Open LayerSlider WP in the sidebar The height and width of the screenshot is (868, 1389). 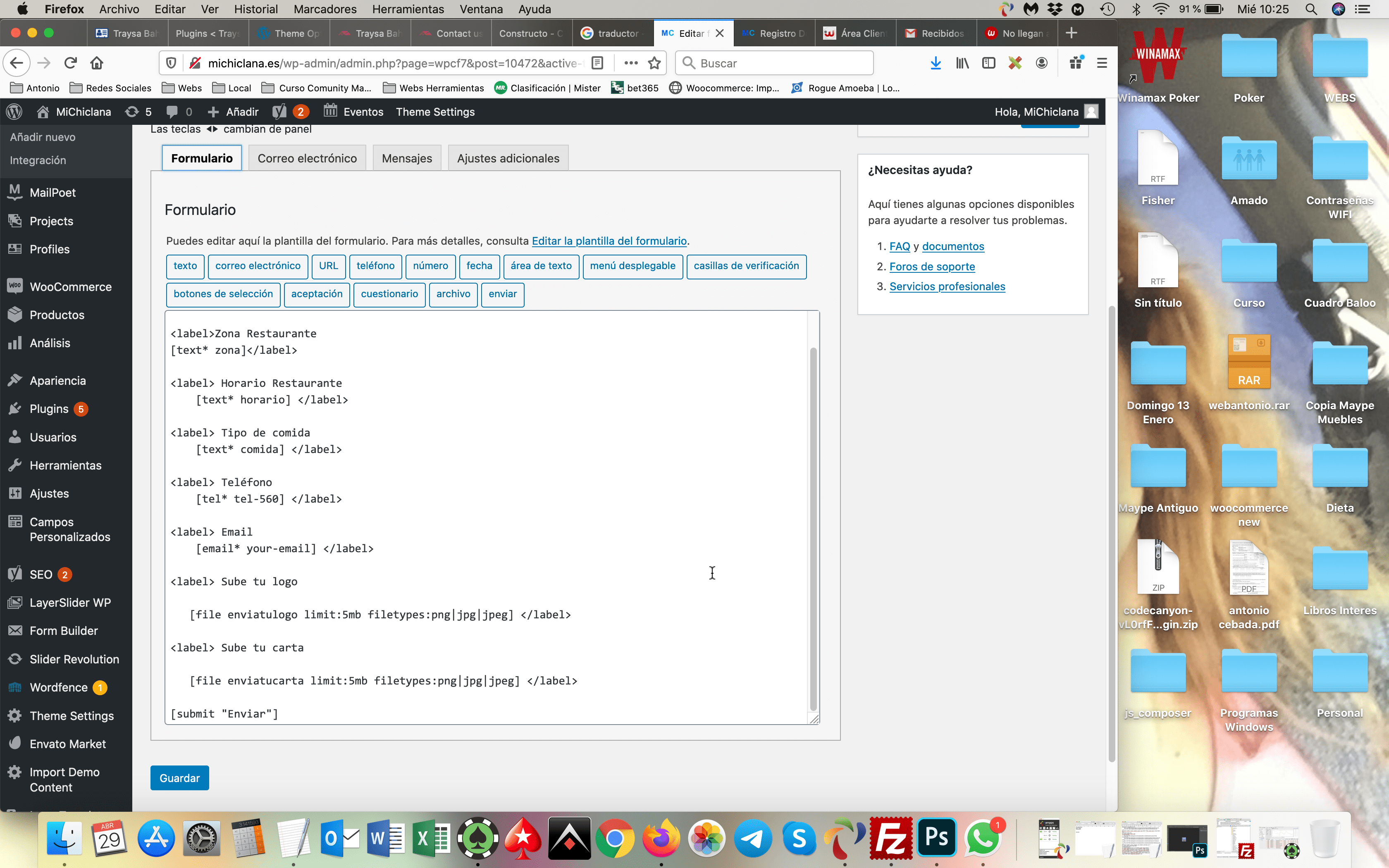coord(70,603)
